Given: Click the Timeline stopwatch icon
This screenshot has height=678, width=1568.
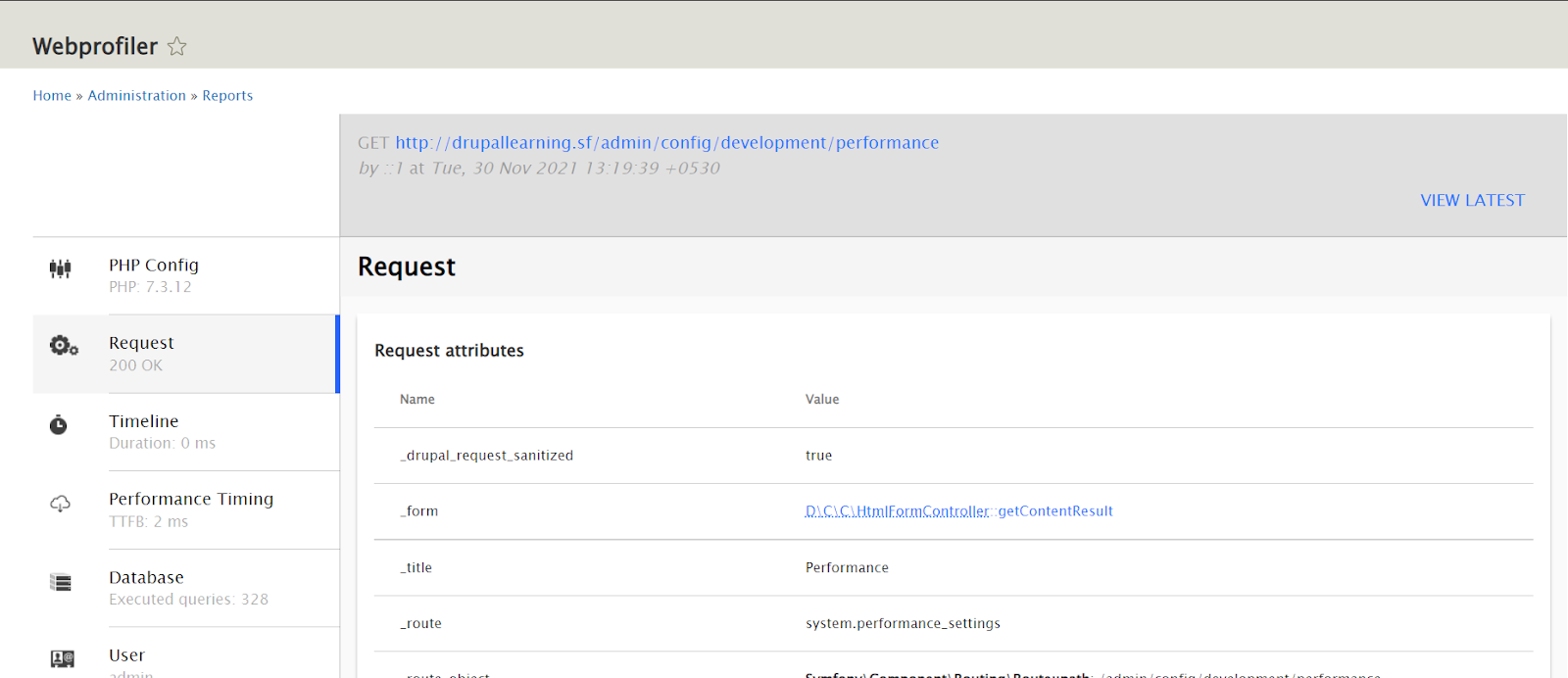Looking at the screenshot, I should point(59,424).
